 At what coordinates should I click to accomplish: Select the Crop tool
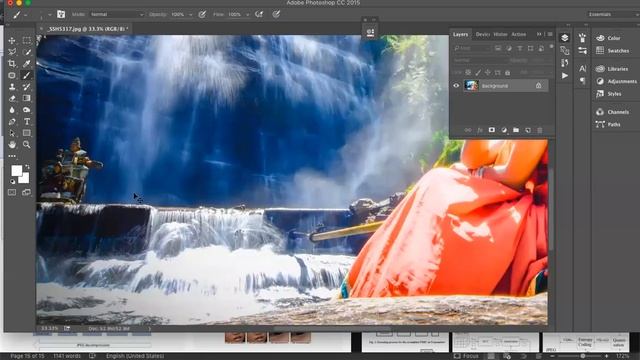coord(12,63)
